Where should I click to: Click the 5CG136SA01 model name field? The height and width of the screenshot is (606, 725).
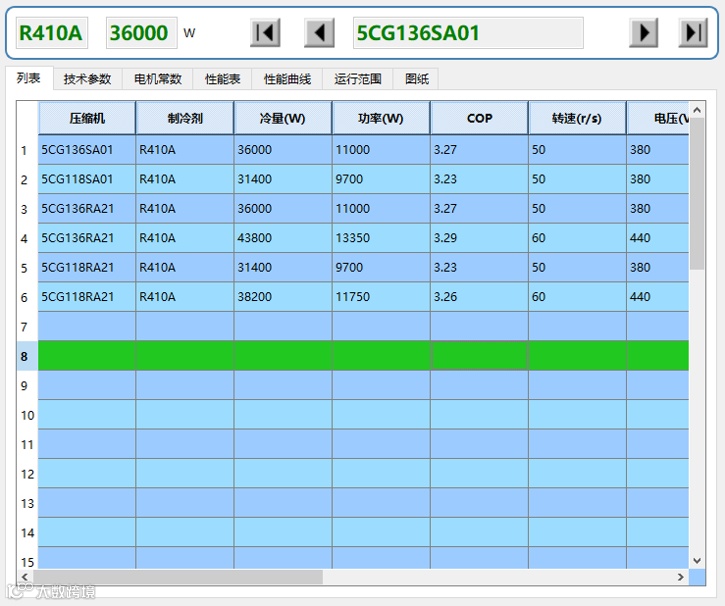click(x=468, y=33)
